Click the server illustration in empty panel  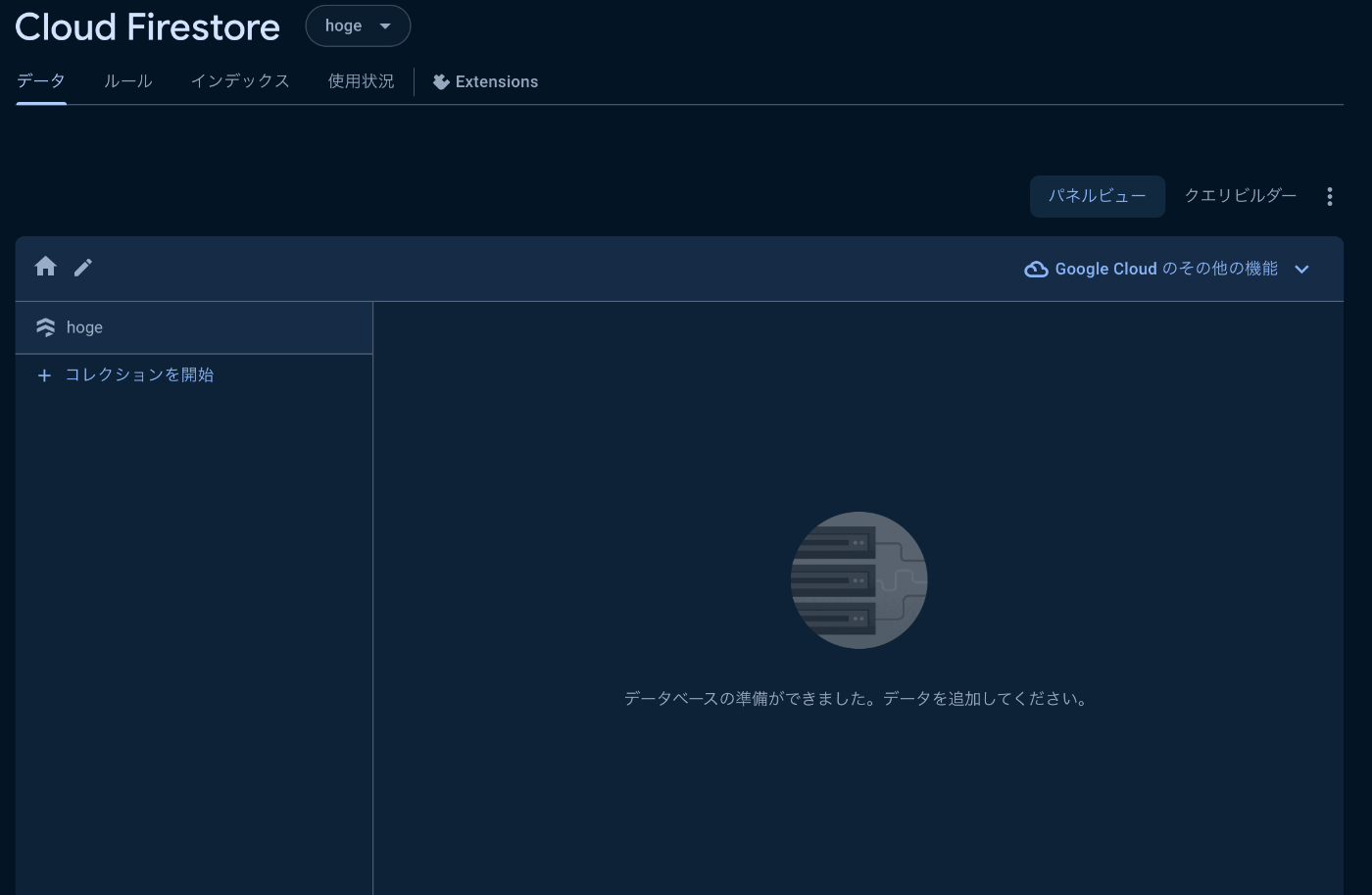click(x=858, y=580)
